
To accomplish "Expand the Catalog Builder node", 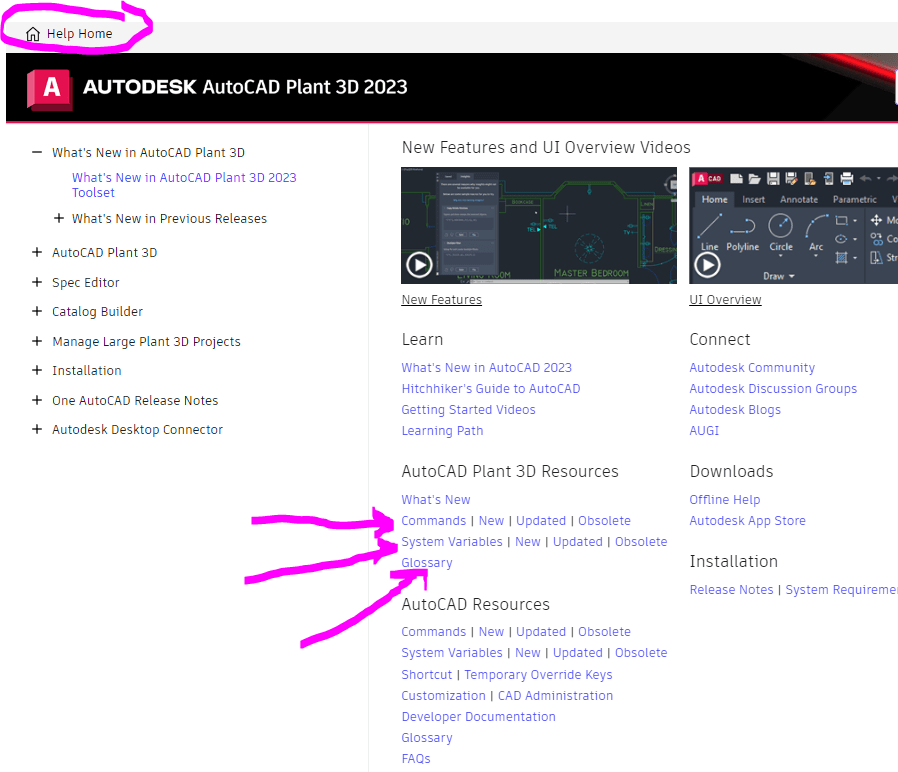I will [37, 311].
